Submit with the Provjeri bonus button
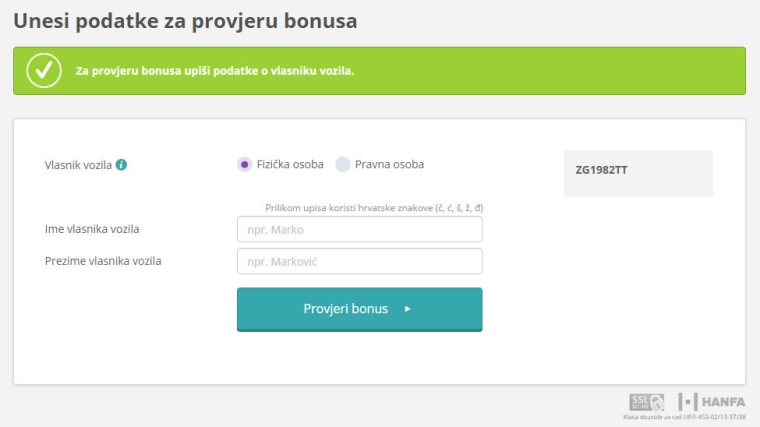The height and width of the screenshot is (427, 760). click(x=360, y=309)
